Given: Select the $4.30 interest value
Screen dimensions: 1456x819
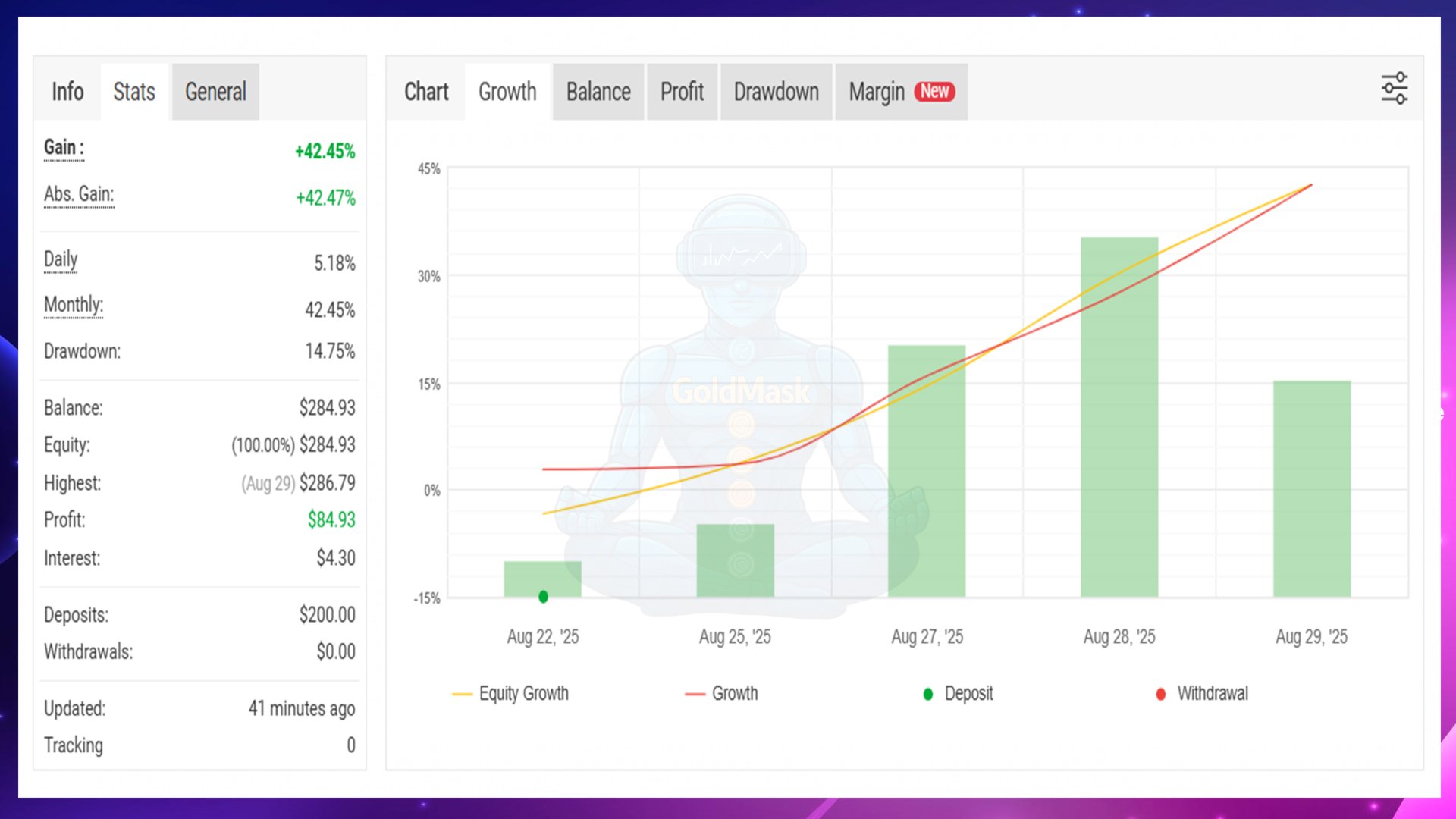Looking at the screenshot, I should 336,558.
